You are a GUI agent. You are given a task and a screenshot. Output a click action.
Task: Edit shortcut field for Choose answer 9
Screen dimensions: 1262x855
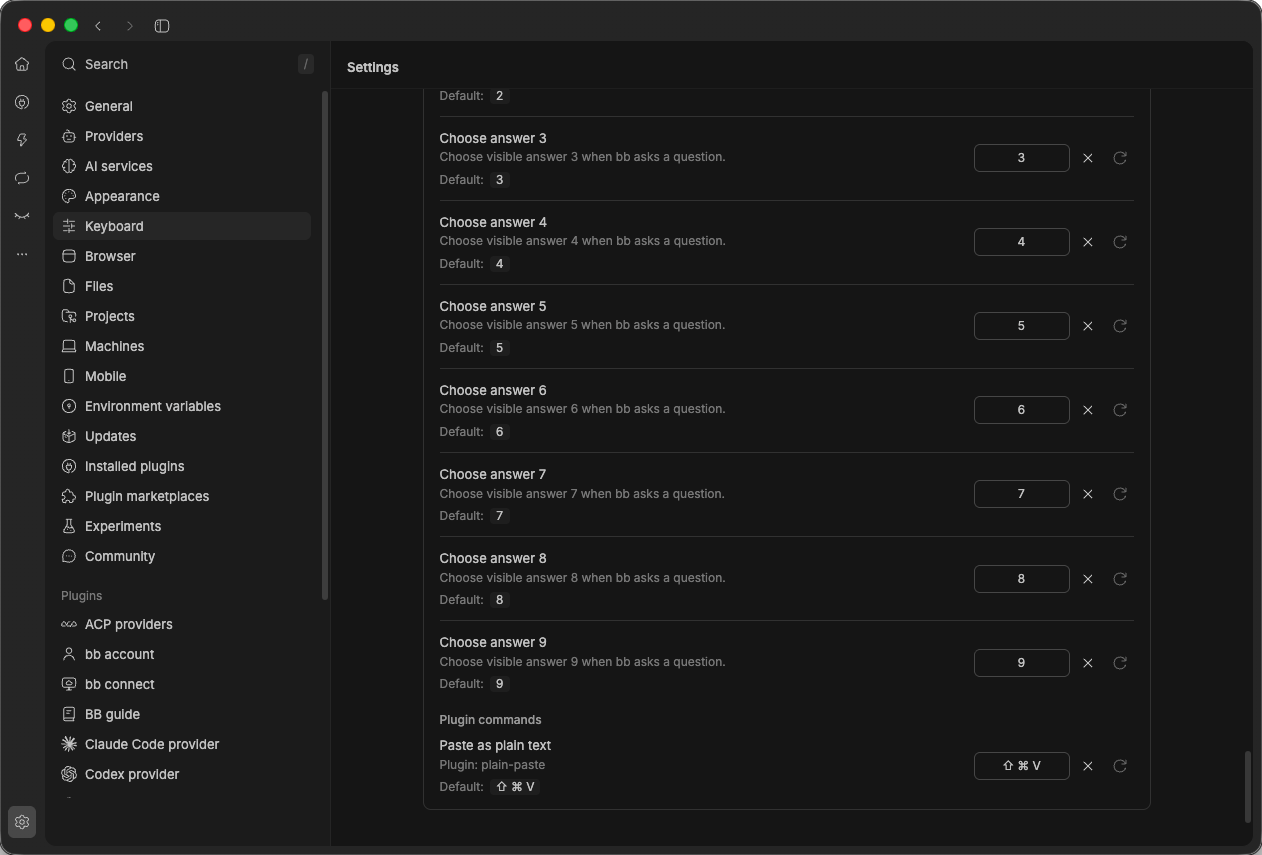(x=1021, y=663)
